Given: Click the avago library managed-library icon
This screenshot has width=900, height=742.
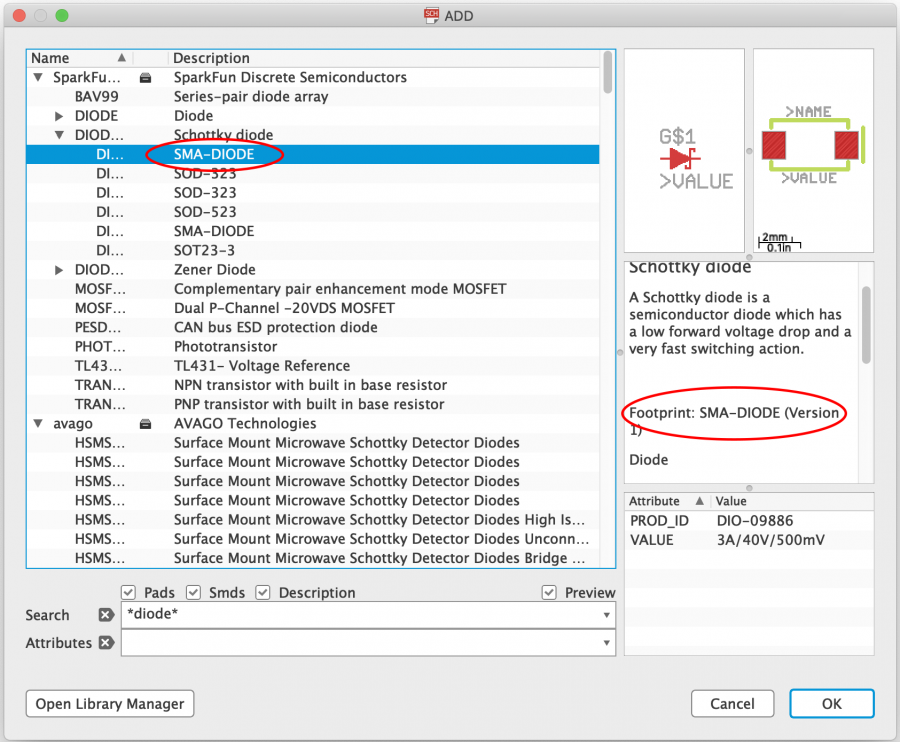Looking at the screenshot, I should point(146,424).
